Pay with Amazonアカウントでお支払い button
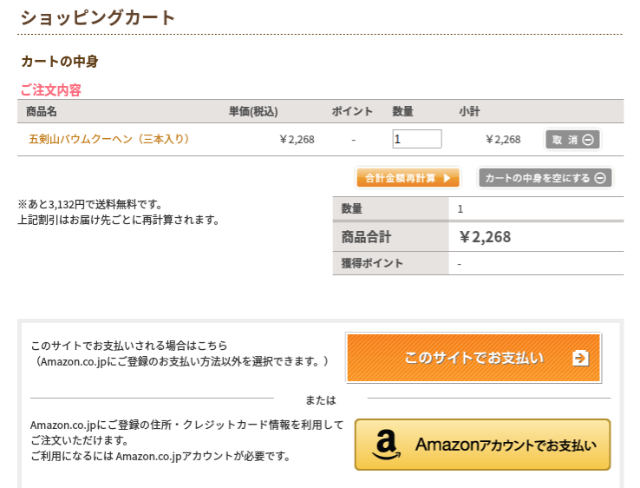640x488 pixels. tap(482, 445)
